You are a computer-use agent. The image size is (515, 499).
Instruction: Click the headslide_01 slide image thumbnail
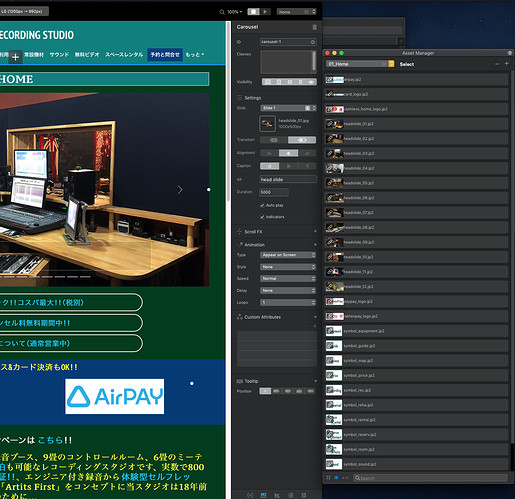267,124
